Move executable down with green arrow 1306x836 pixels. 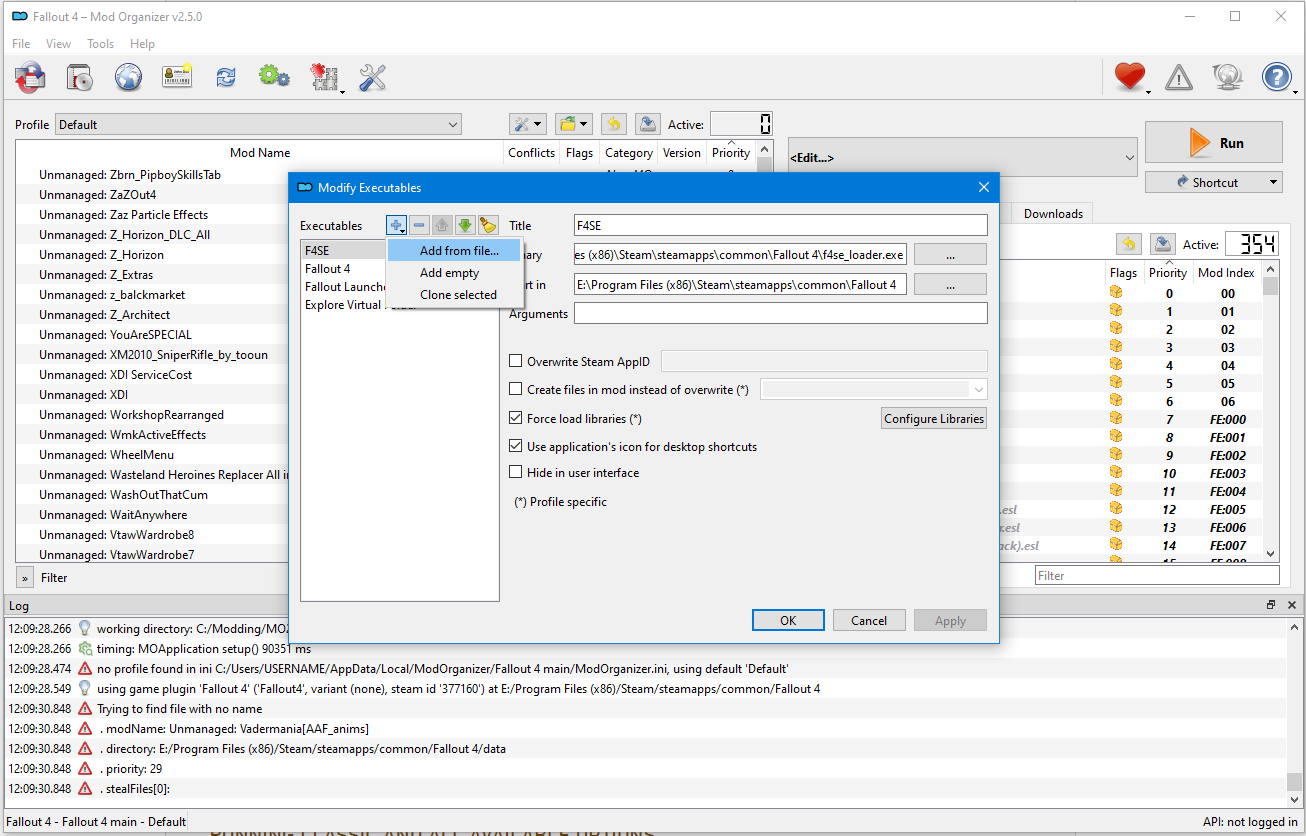pyautogui.click(x=465, y=226)
